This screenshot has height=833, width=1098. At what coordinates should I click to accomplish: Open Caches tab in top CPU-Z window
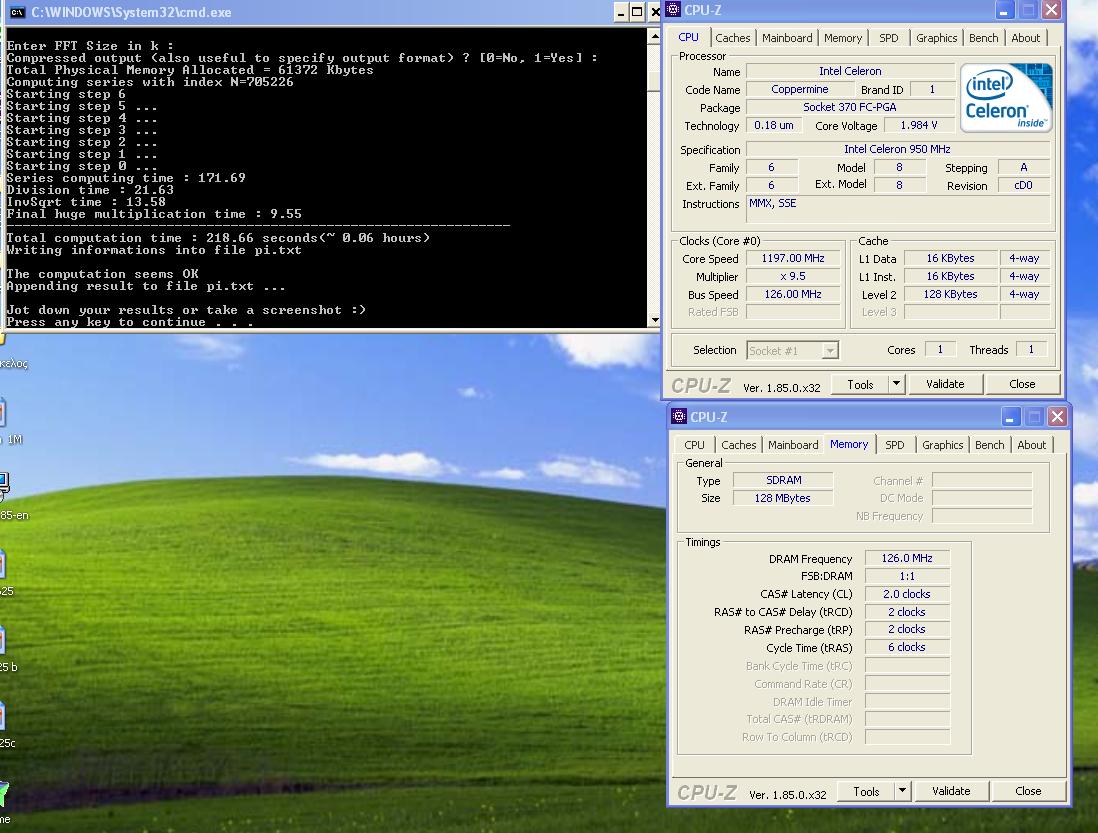click(732, 38)
